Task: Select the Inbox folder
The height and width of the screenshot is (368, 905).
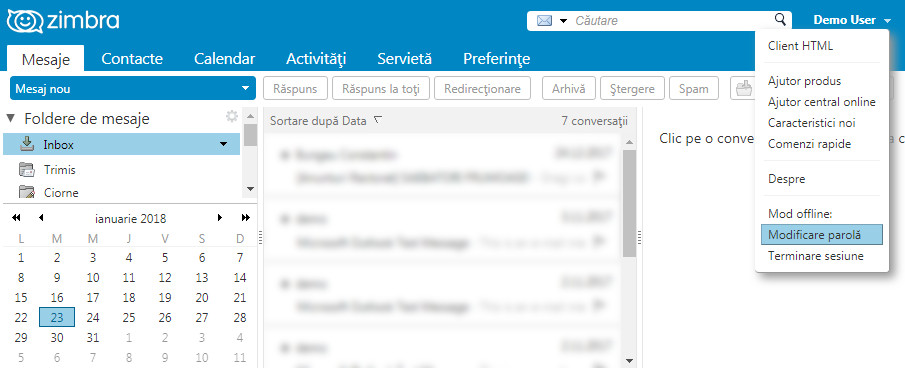Action: 121,144
